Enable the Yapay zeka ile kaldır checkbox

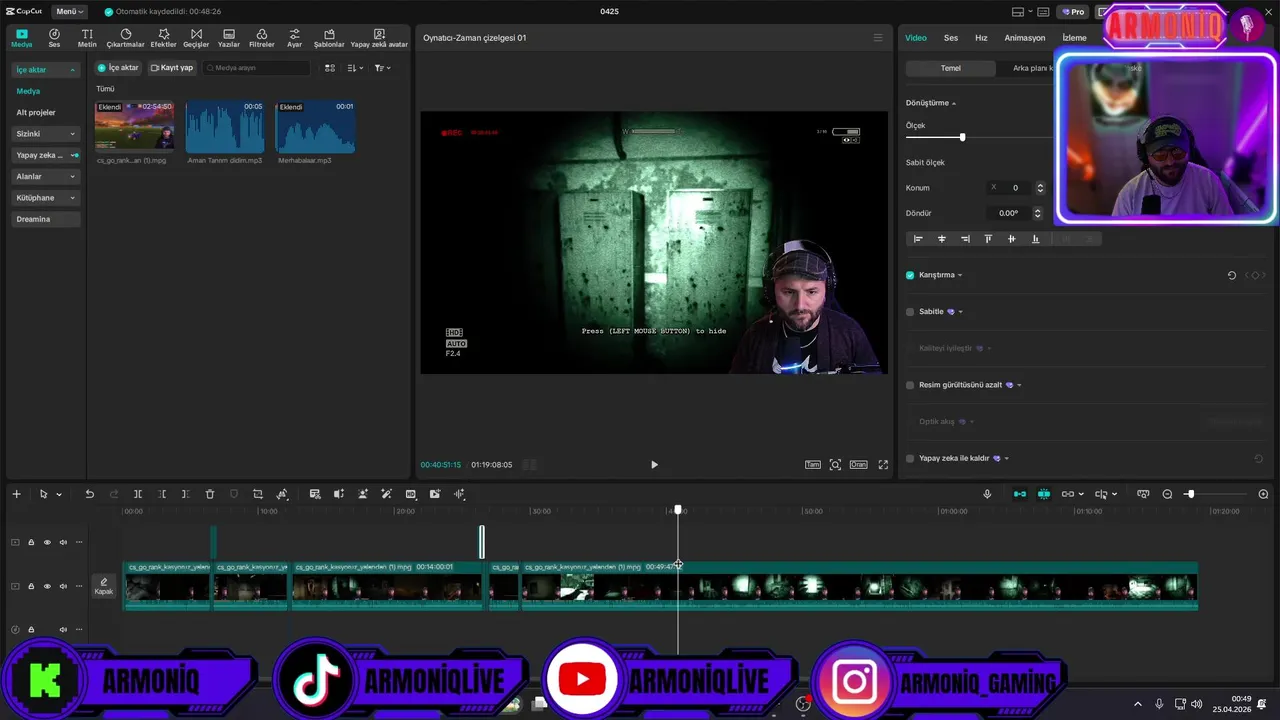tap(910, 458)
